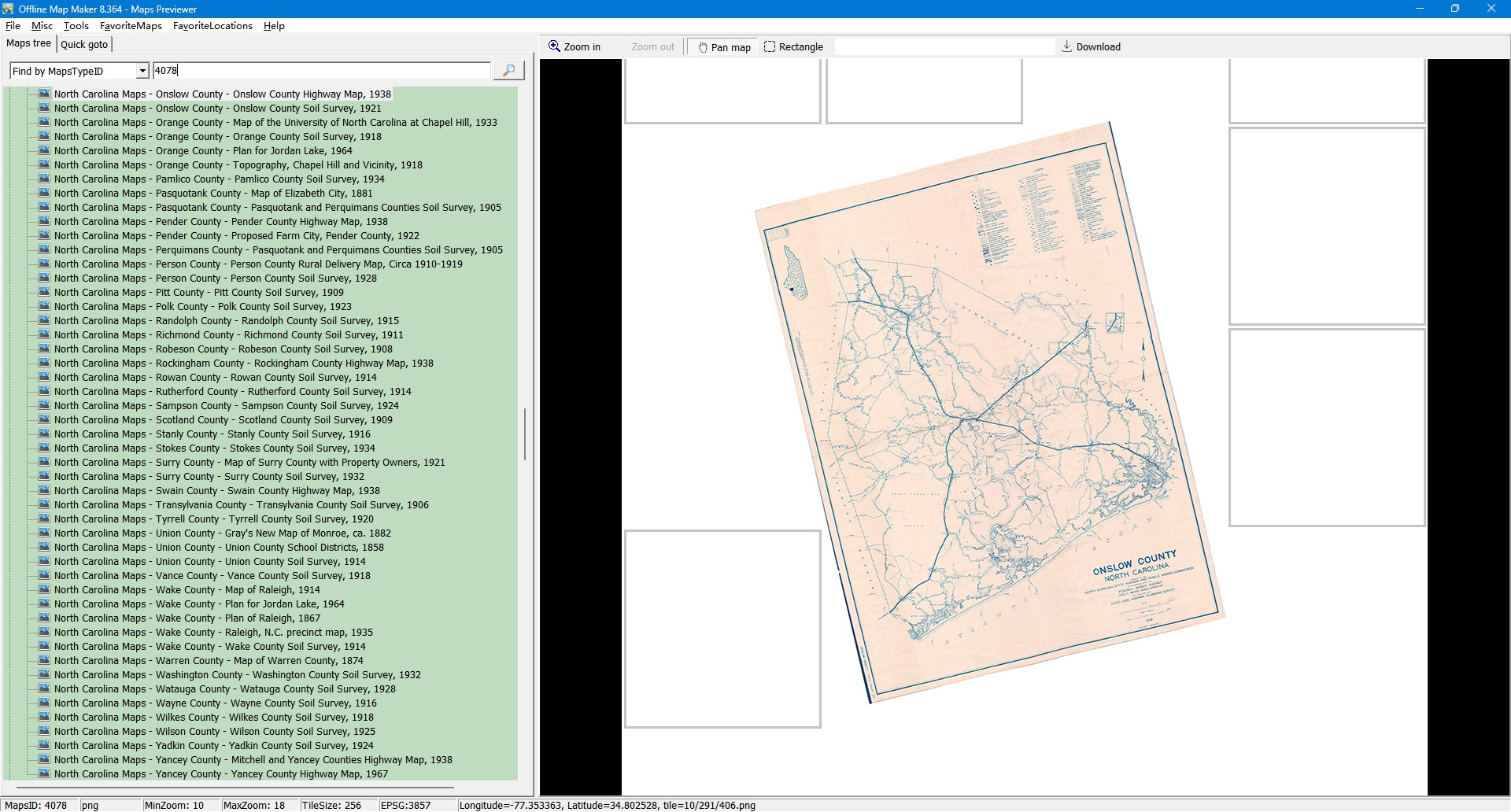Image resolution: width=1511 pixels, height=812 pixels.
Task: Open the Tools menu
Action: tap(76, 26)
